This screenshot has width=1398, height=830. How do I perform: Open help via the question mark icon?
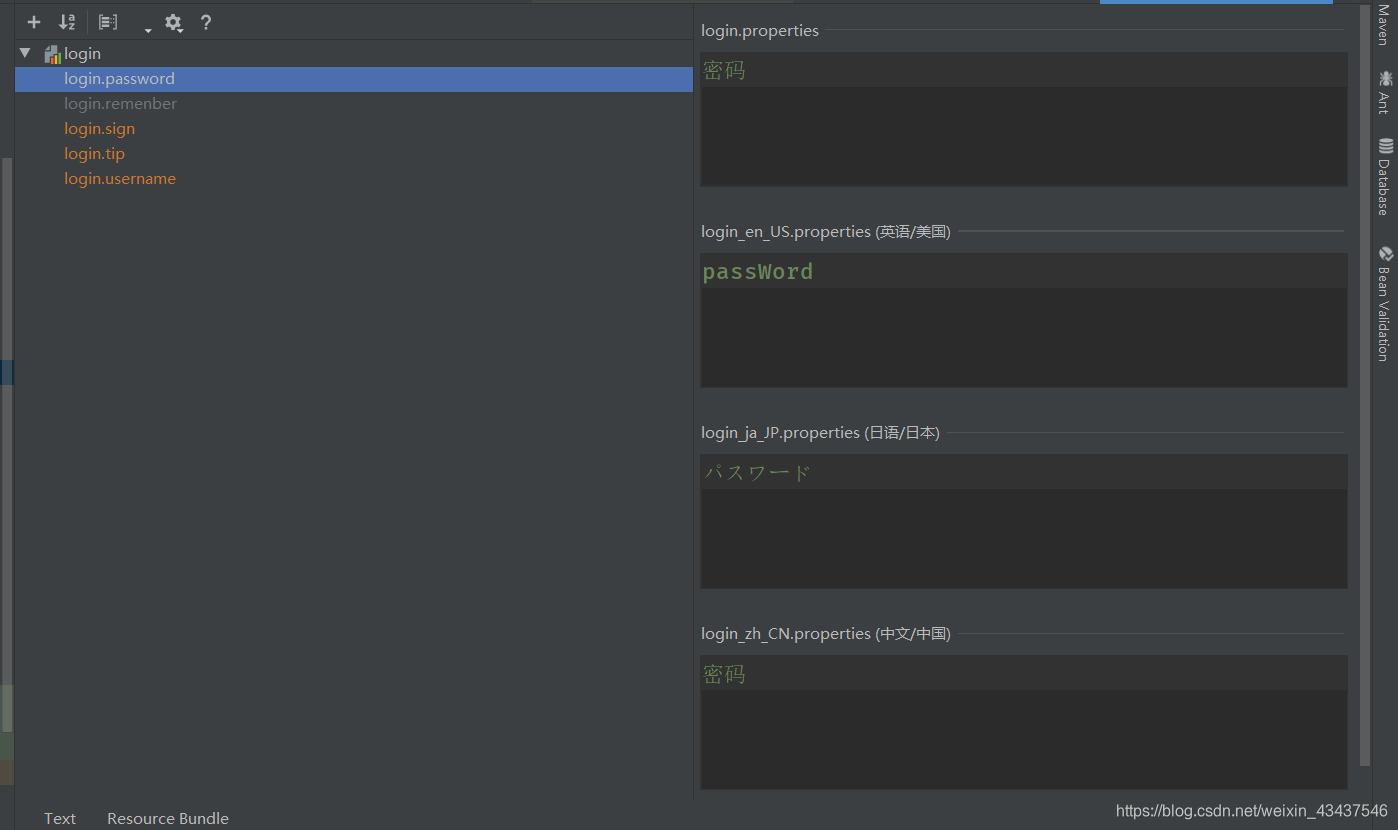(206, 22)
